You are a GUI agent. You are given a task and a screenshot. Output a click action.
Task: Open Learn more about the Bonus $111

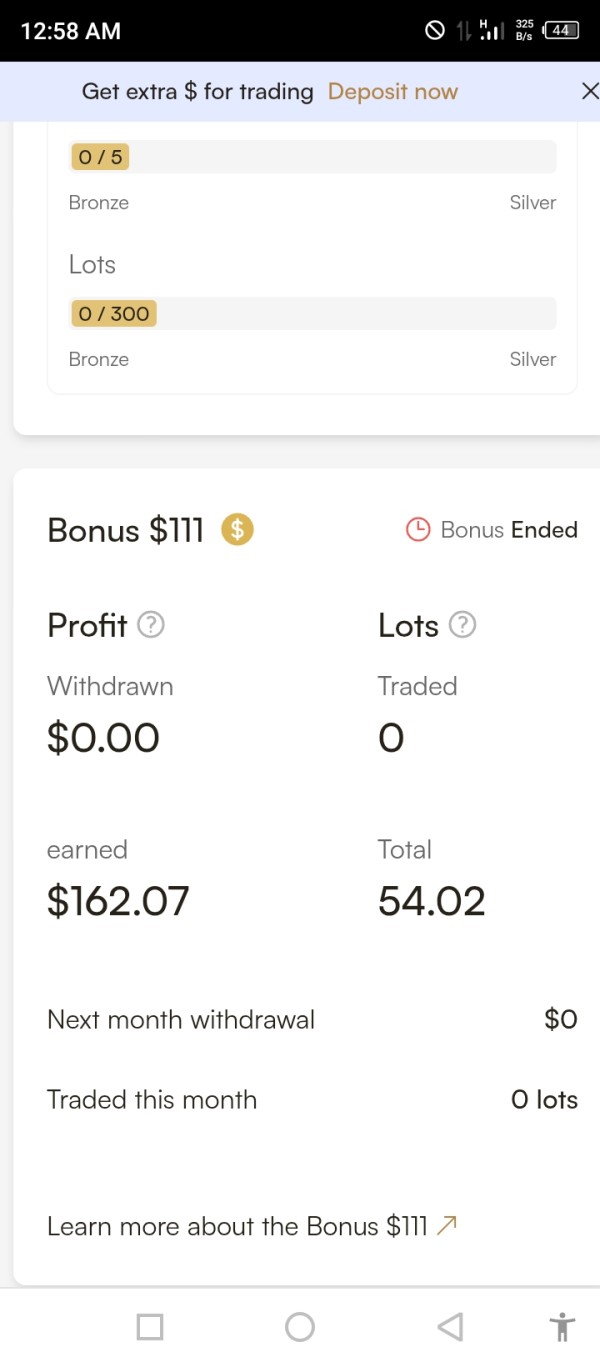[x=237, y=1226]
